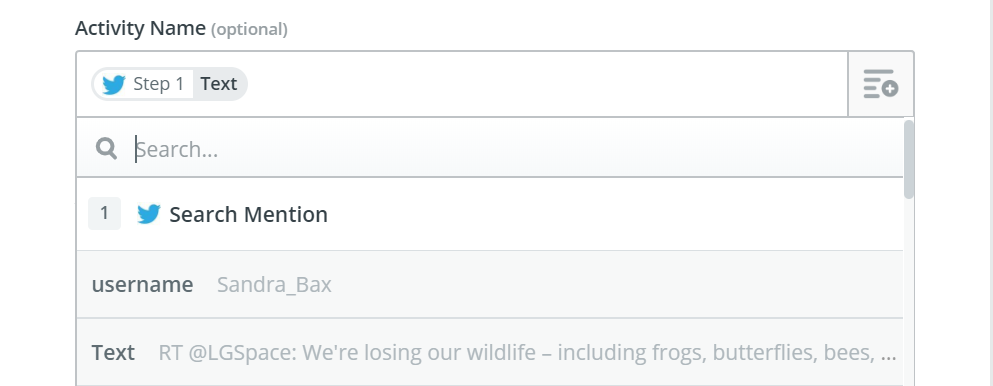Click empty area of the Activity Name field
The image size is (993, 386).
(x=545, y=84)
